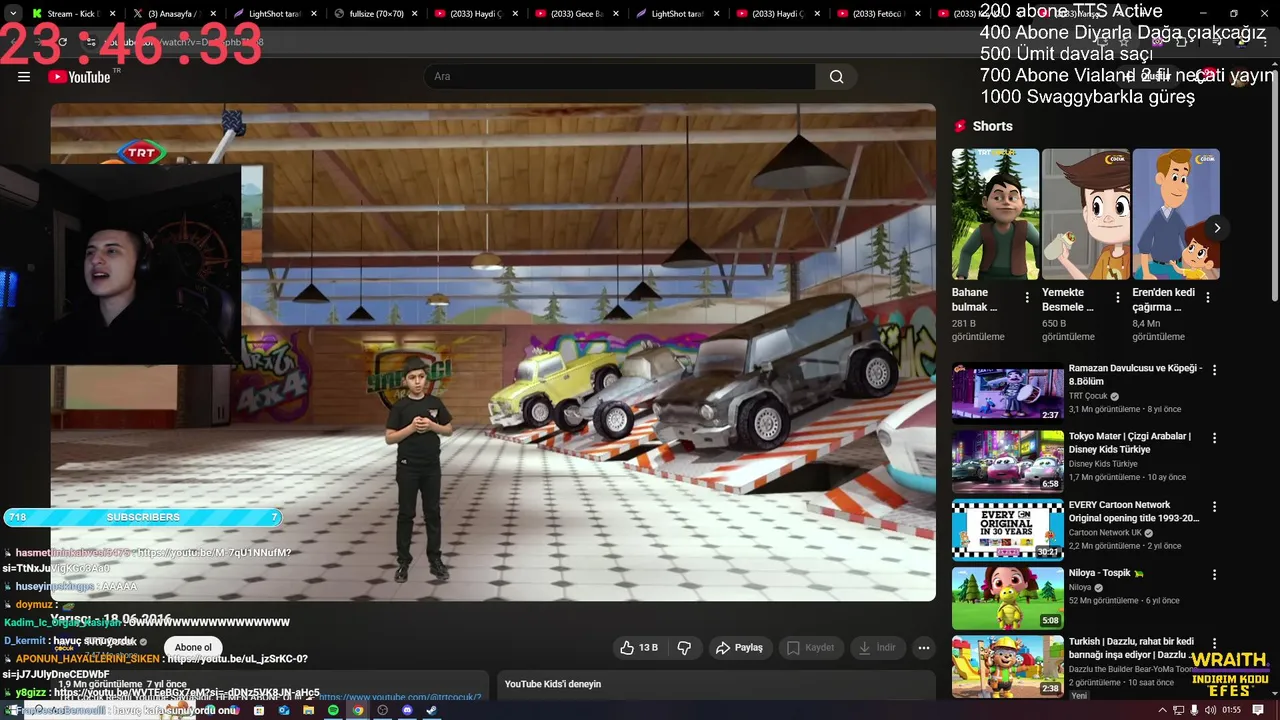Open Steam from the taskbar
The image size is (1280, 720).
pyautogui.click(x=432, y=710)
